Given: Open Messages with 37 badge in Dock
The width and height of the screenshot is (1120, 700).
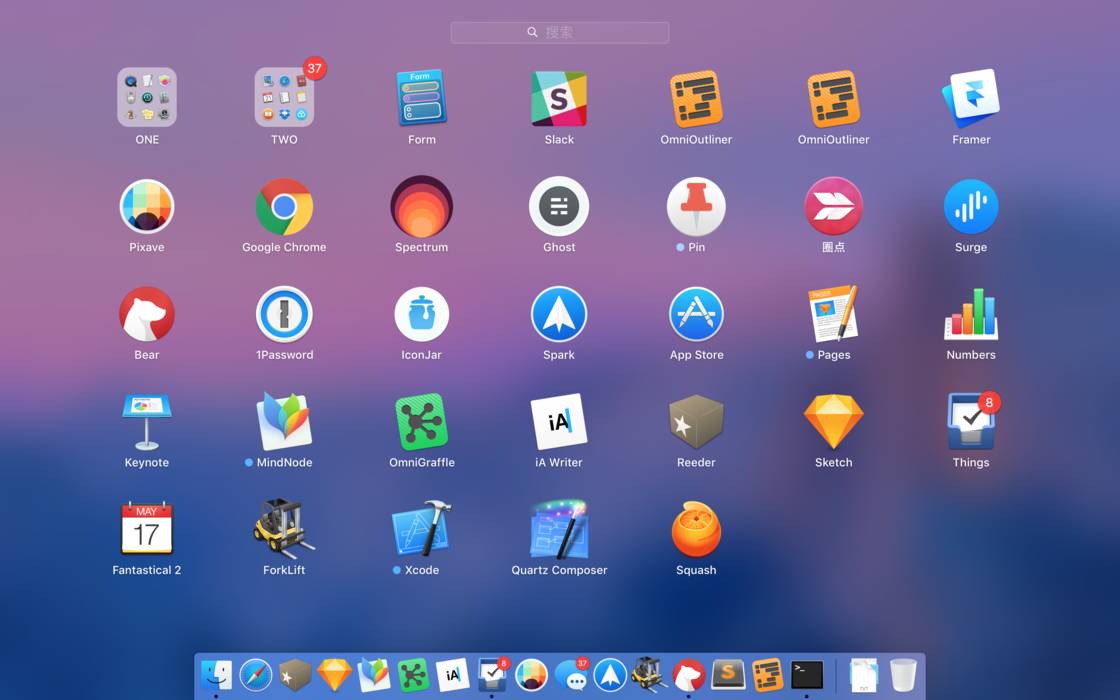Looking at the screenshot, I should pos(571,674).
